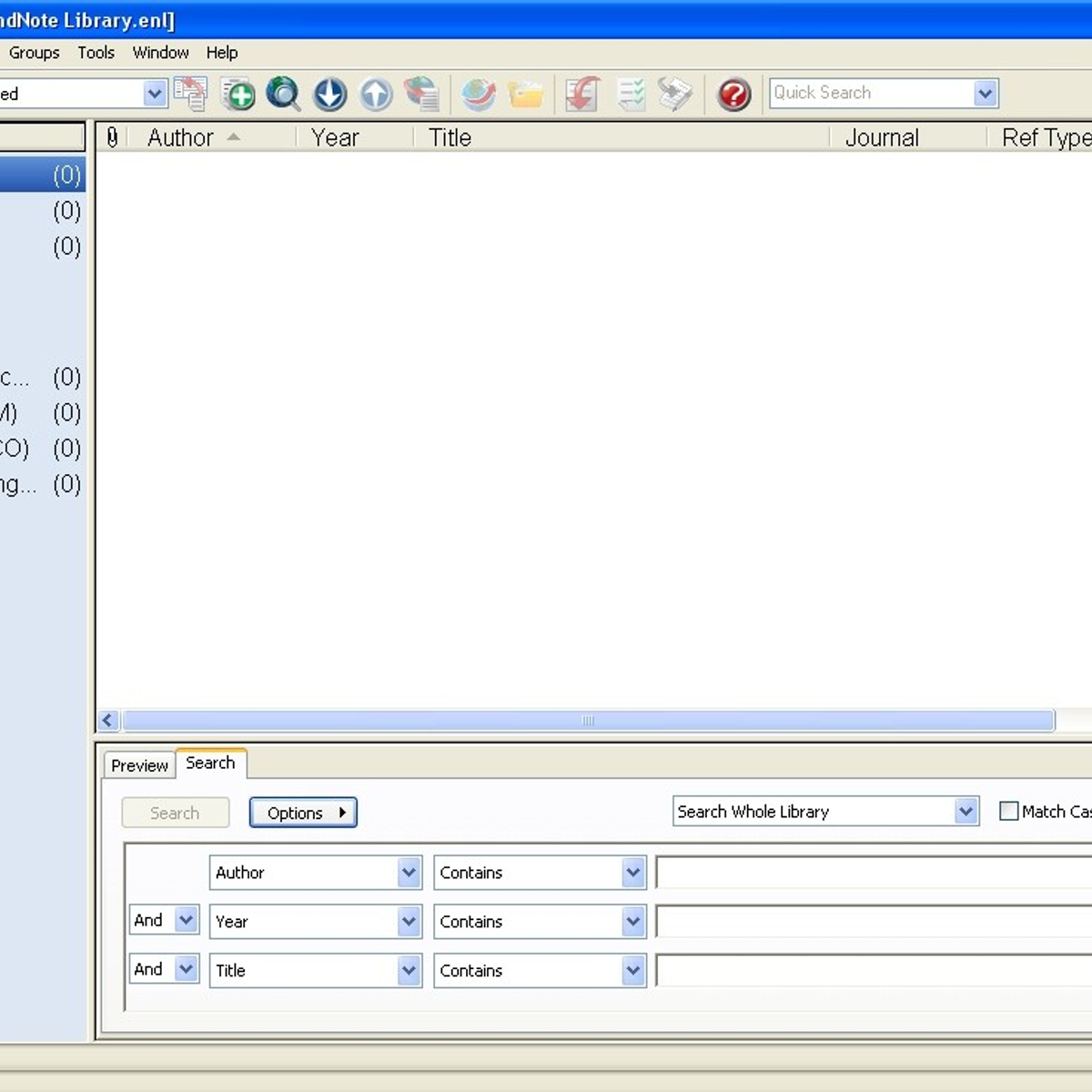Sort references by the Author column
Screen dimensions: 1092x1092
pos(180,137)
